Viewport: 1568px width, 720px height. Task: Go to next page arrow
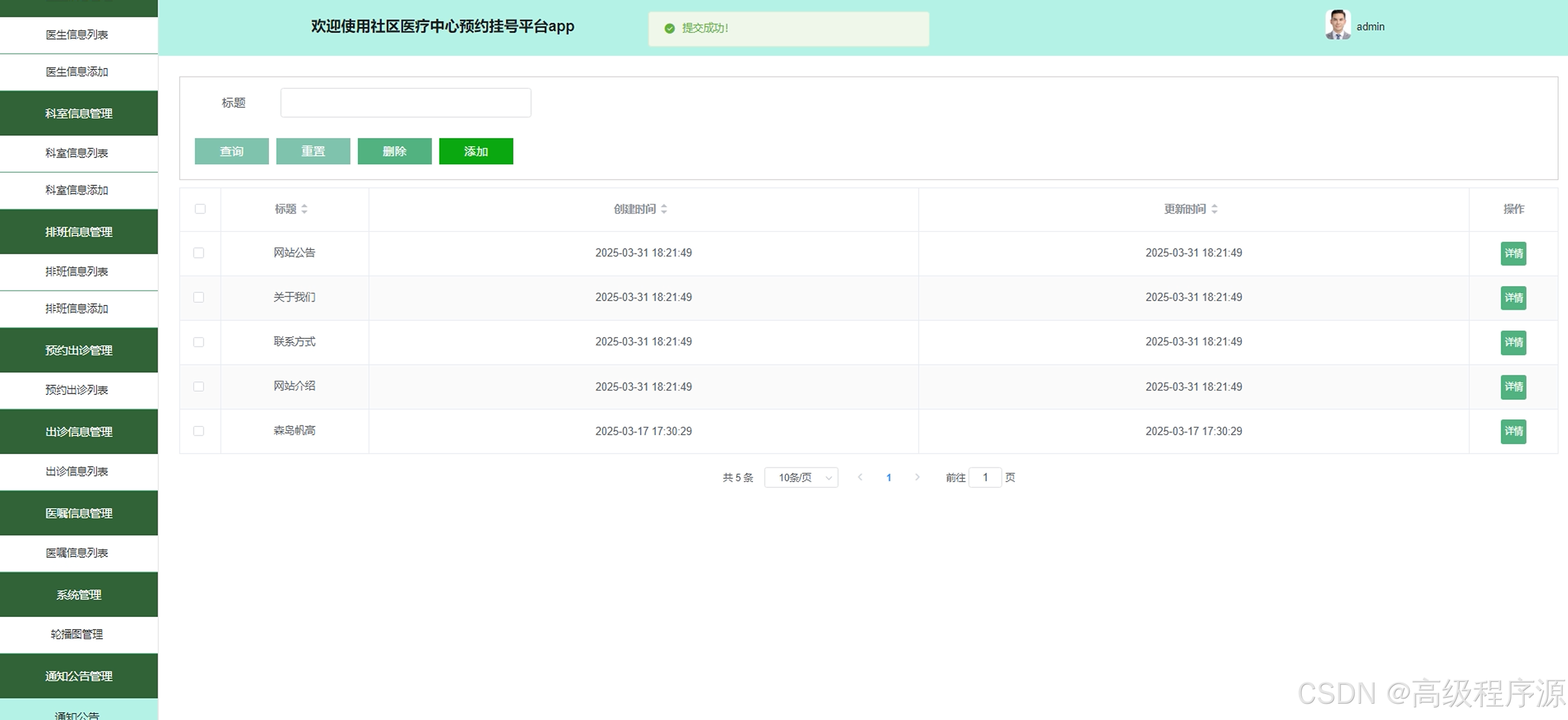[x=917, y=478]
